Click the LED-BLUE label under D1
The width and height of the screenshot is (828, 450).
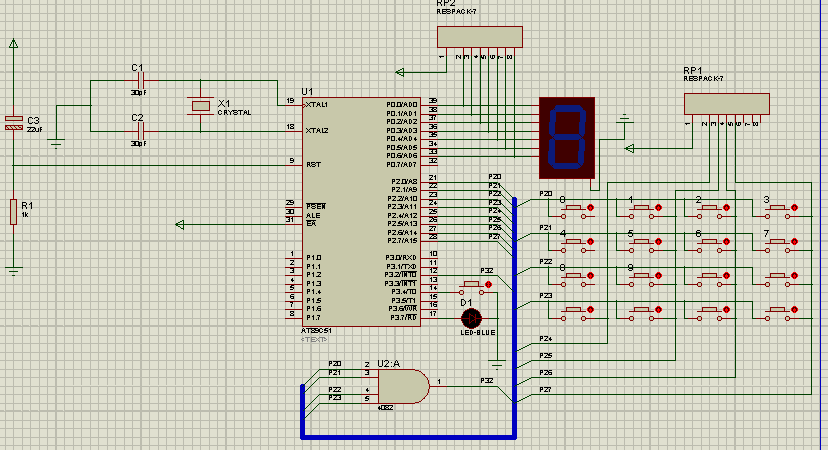click(478, 332)
